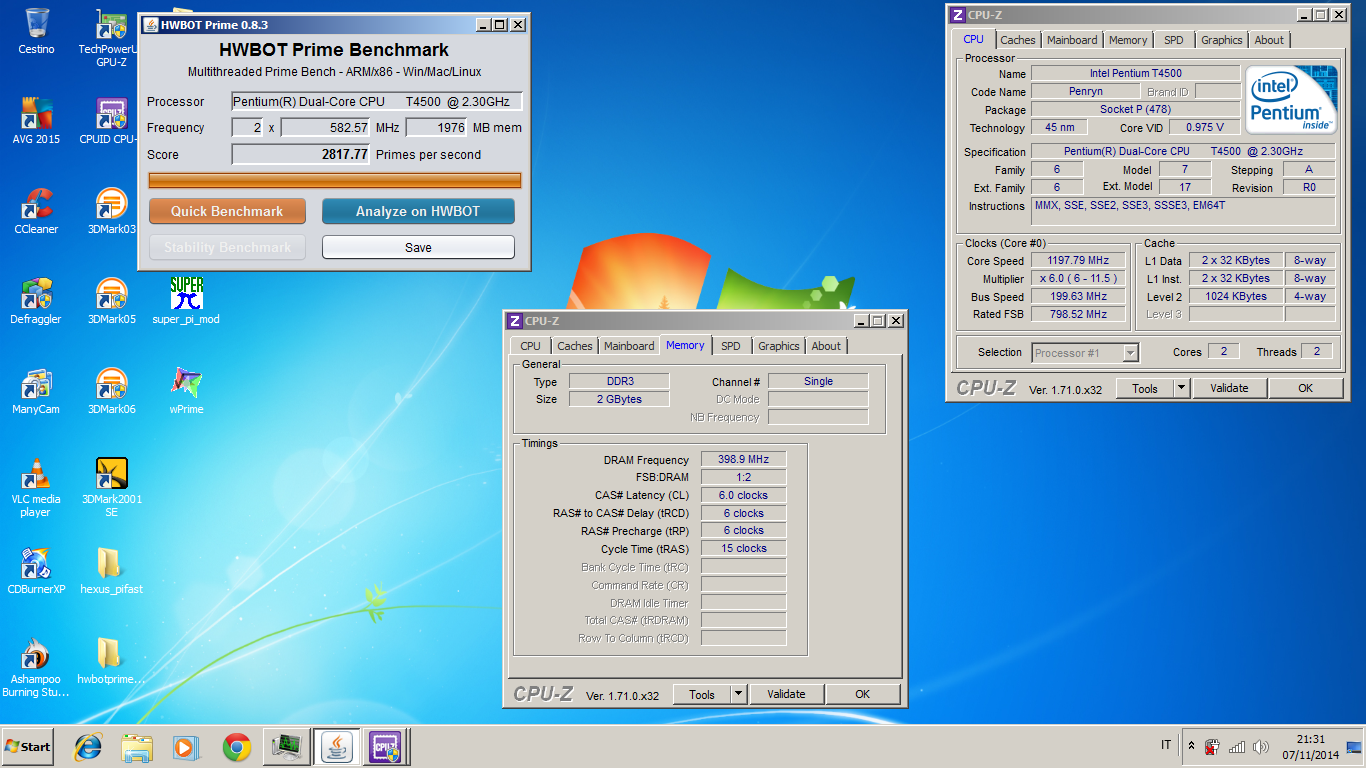Switch to CPU-Z taskbar button
The width and height of the screenshot is (1366, 768).
(386, 747)
